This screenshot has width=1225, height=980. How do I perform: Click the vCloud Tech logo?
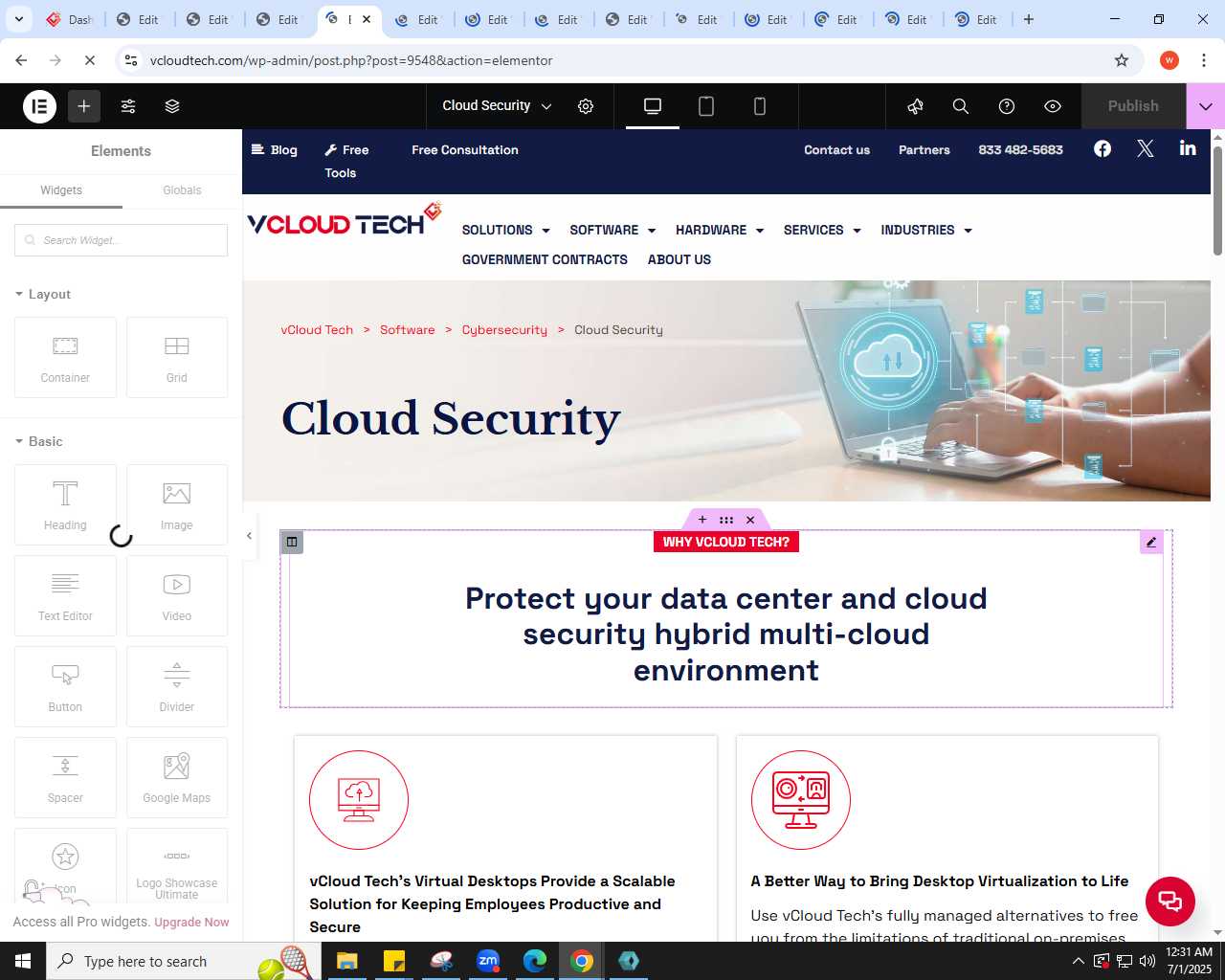(x=345, y=220)
